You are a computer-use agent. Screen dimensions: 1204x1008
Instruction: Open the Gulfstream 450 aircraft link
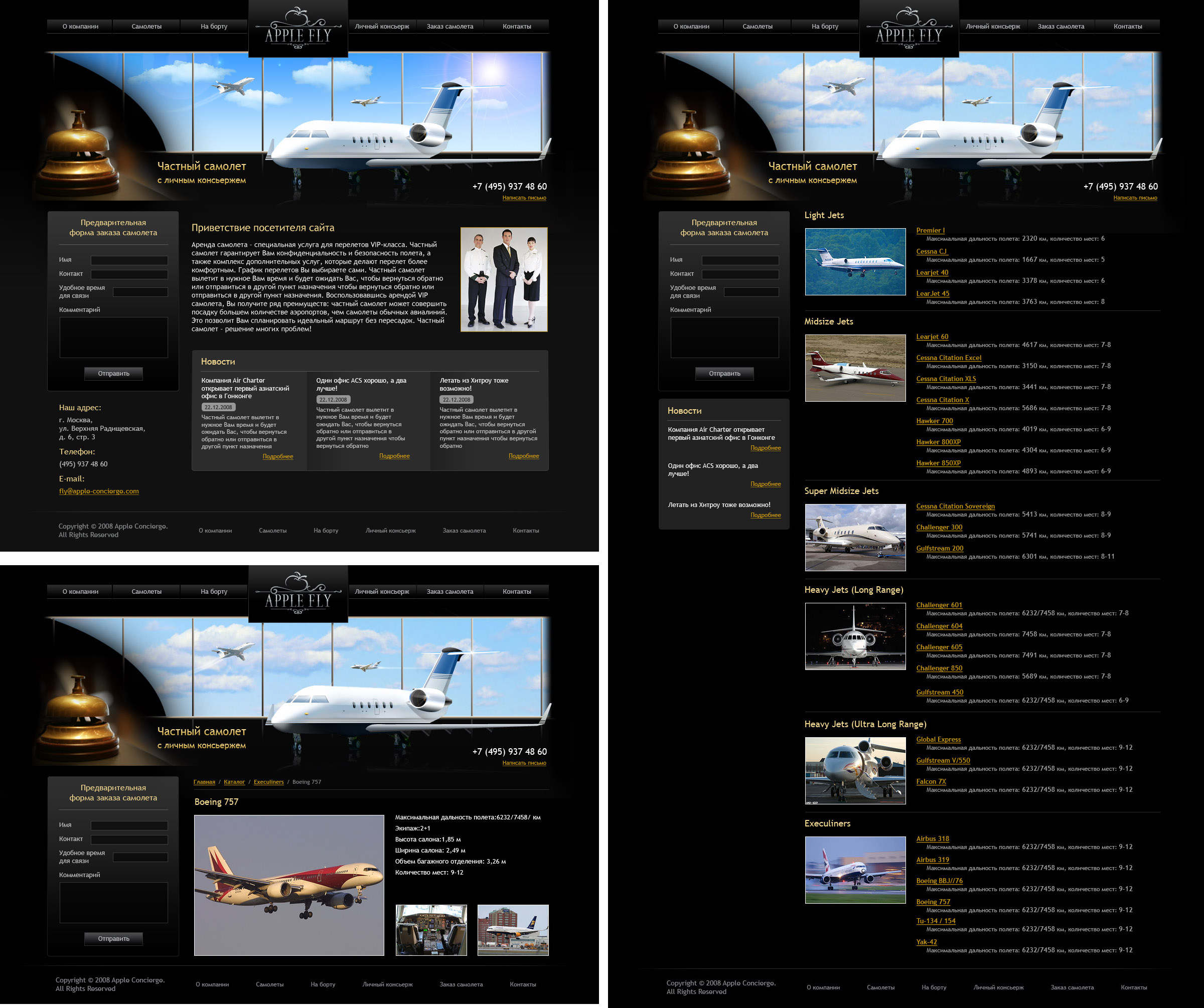(x=939, y=692)
